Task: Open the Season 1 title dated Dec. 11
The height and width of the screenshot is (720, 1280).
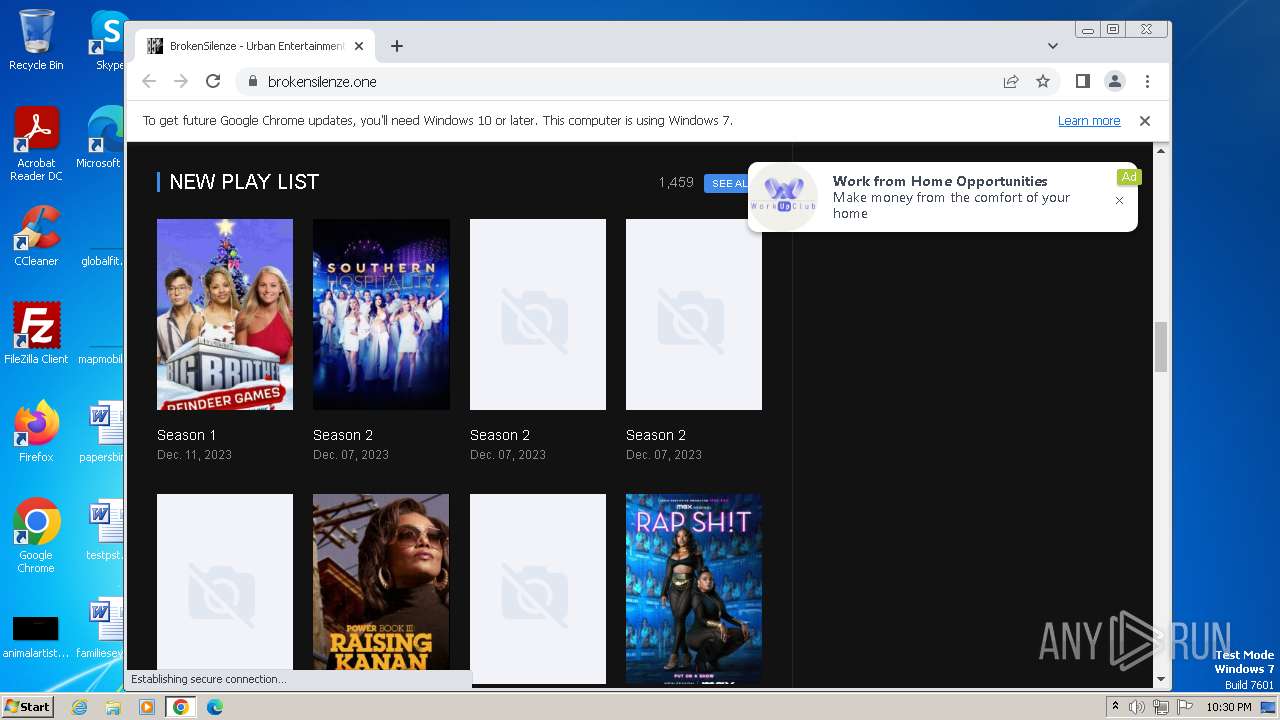Action: [x=187, y=435]
